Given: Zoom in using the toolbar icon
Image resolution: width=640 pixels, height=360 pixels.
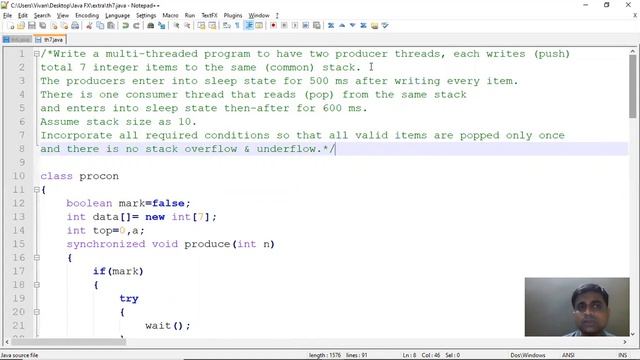Looking at the screenshot, I should [176, 26].
